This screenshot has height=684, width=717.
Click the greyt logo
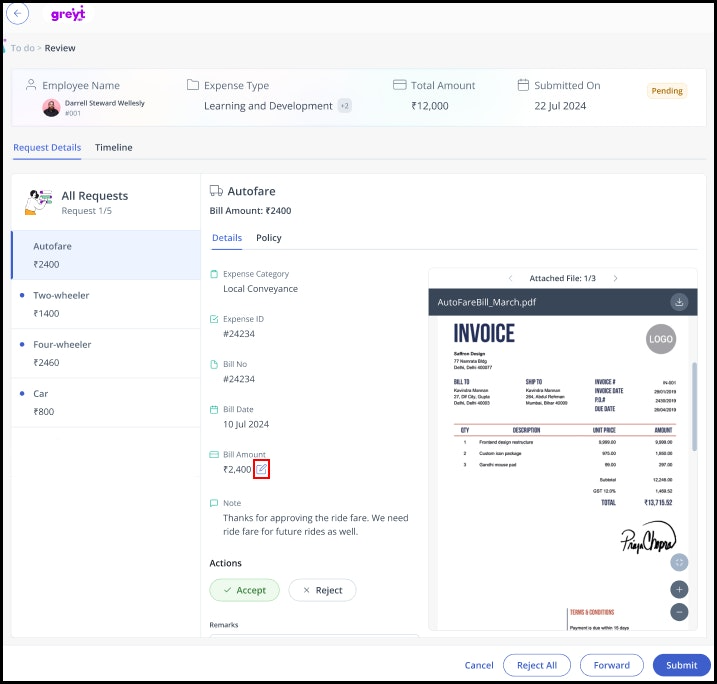pos(68,14)
